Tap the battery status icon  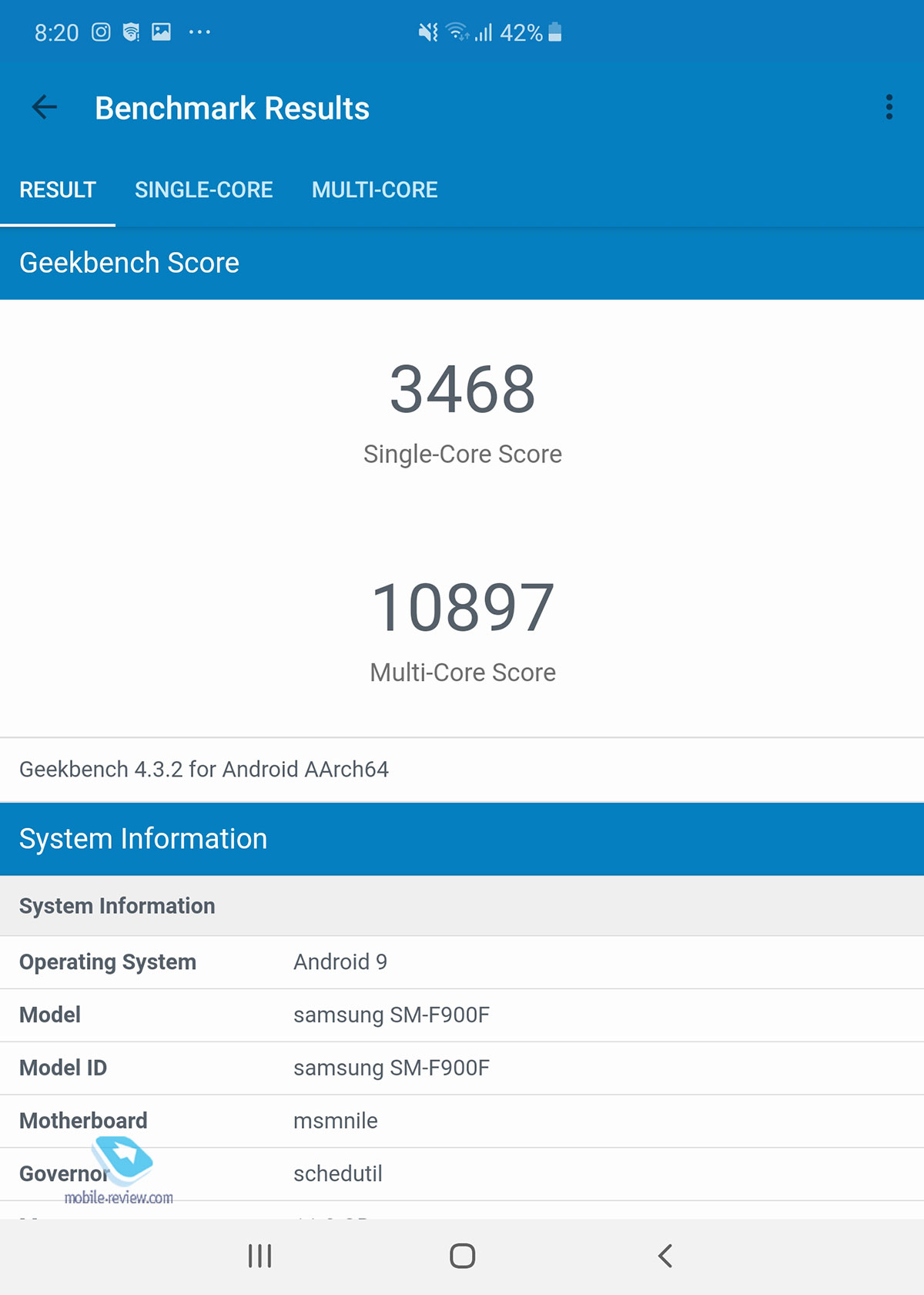(x=555, y=32)
